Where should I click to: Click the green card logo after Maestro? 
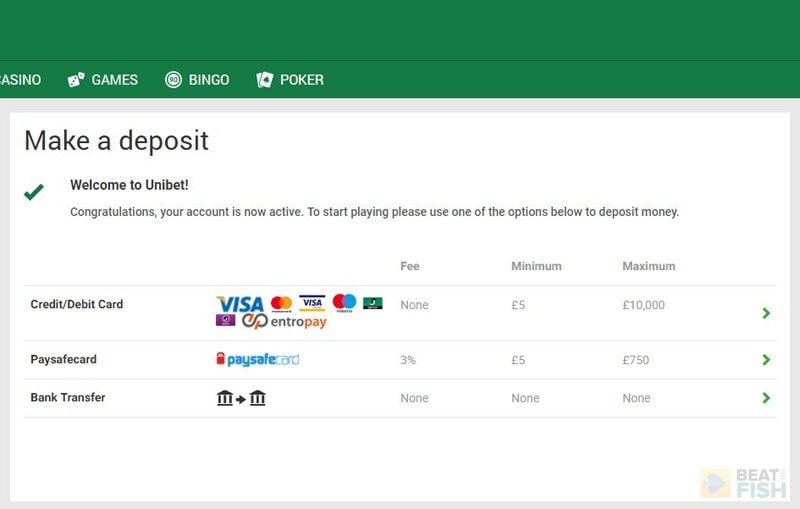(x=373, y=303)
